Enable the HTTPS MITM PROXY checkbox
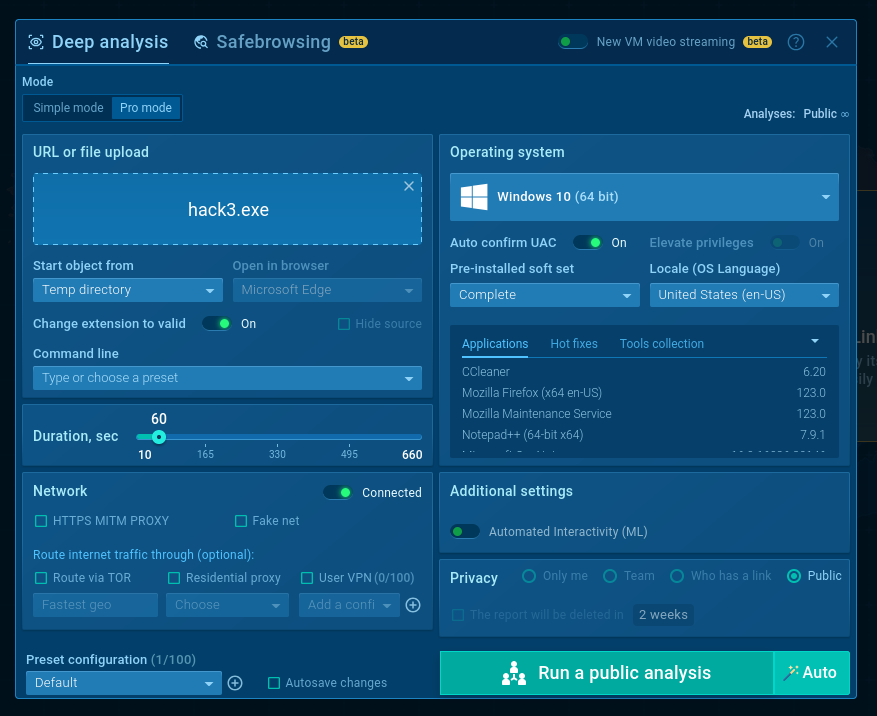877x716 pixels. [x=41, y=521]
